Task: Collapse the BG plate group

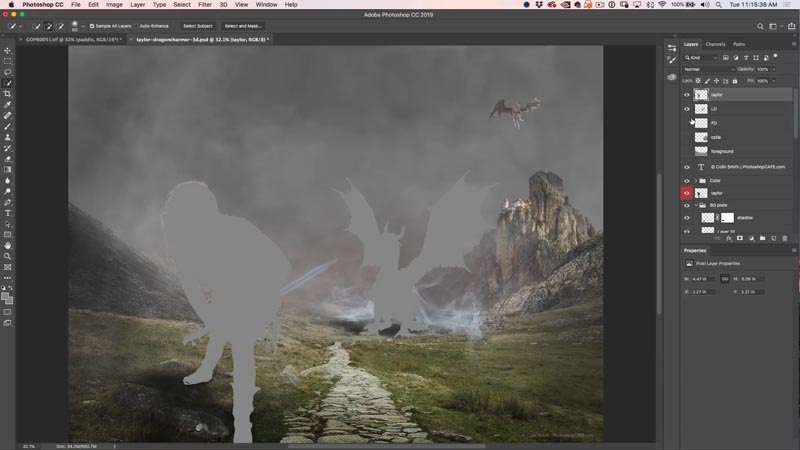Action: (x=695, y=205)
